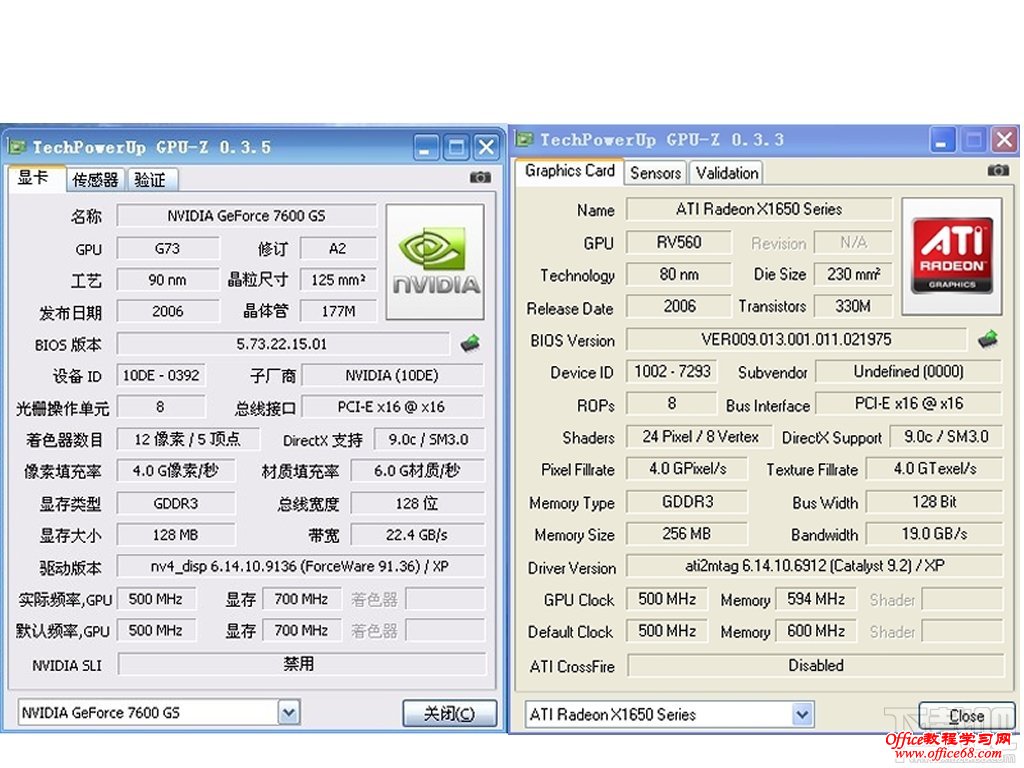Click the NVIDIA (10DE) subvendor field
This screenshot has height=768, width=1024.
392,376
